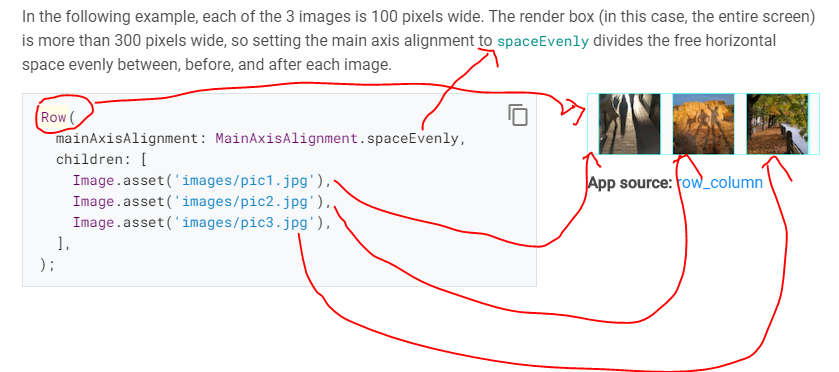The image size is (839, 372).
Task: Click the closing ); at code end
Action: 47,265
